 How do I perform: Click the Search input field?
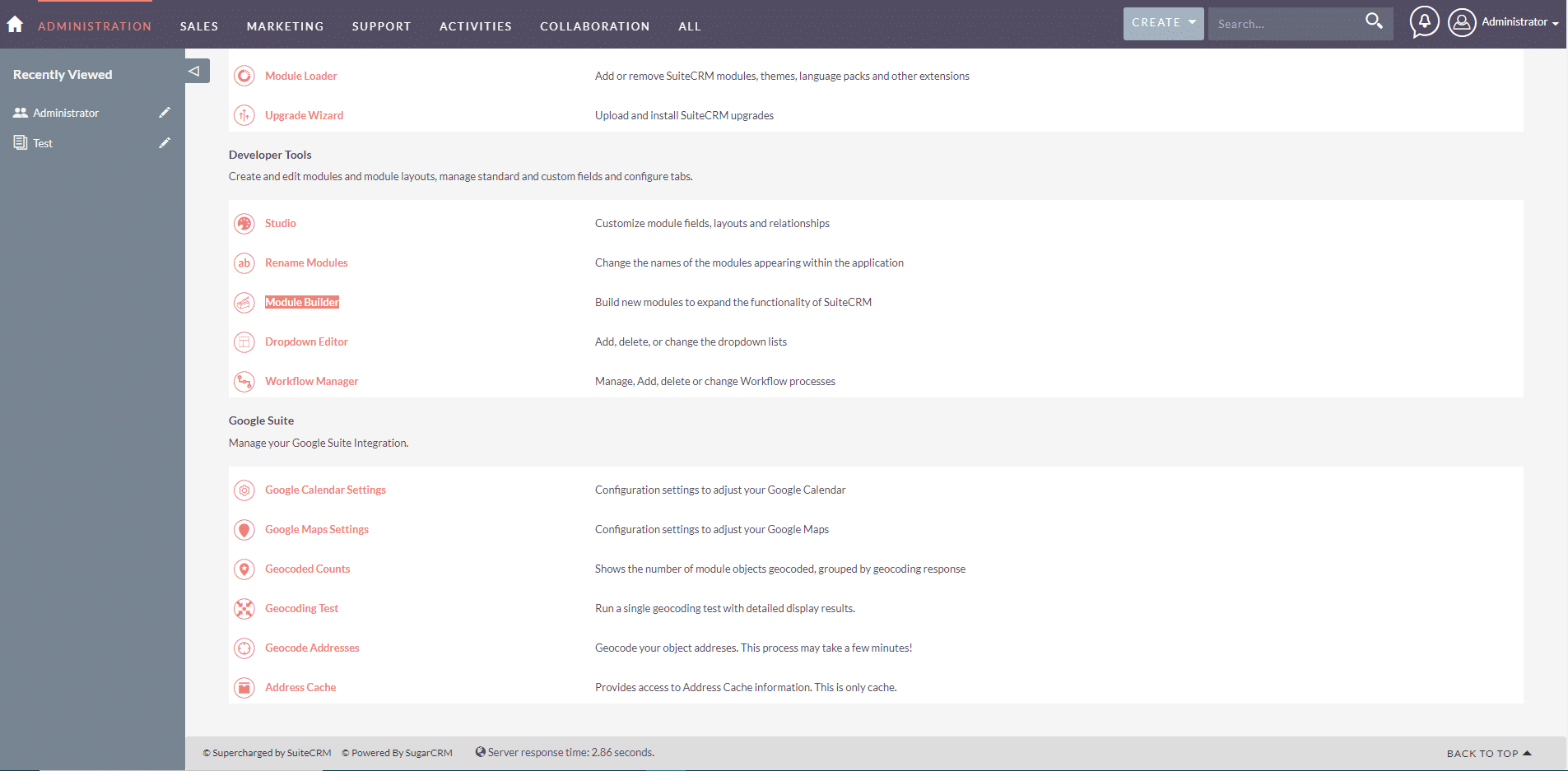(x=1284, y=24)
